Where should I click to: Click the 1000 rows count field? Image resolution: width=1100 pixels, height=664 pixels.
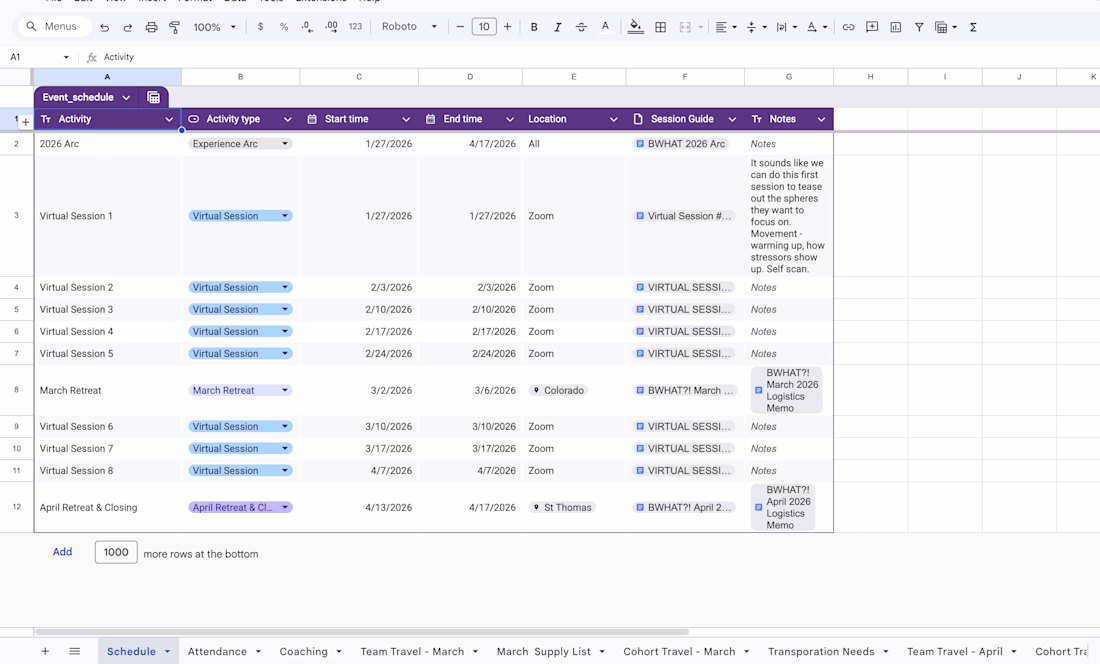coord(116,553)
